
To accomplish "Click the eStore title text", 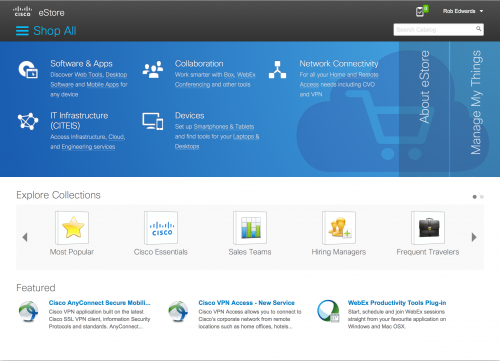I will (51, 13).
